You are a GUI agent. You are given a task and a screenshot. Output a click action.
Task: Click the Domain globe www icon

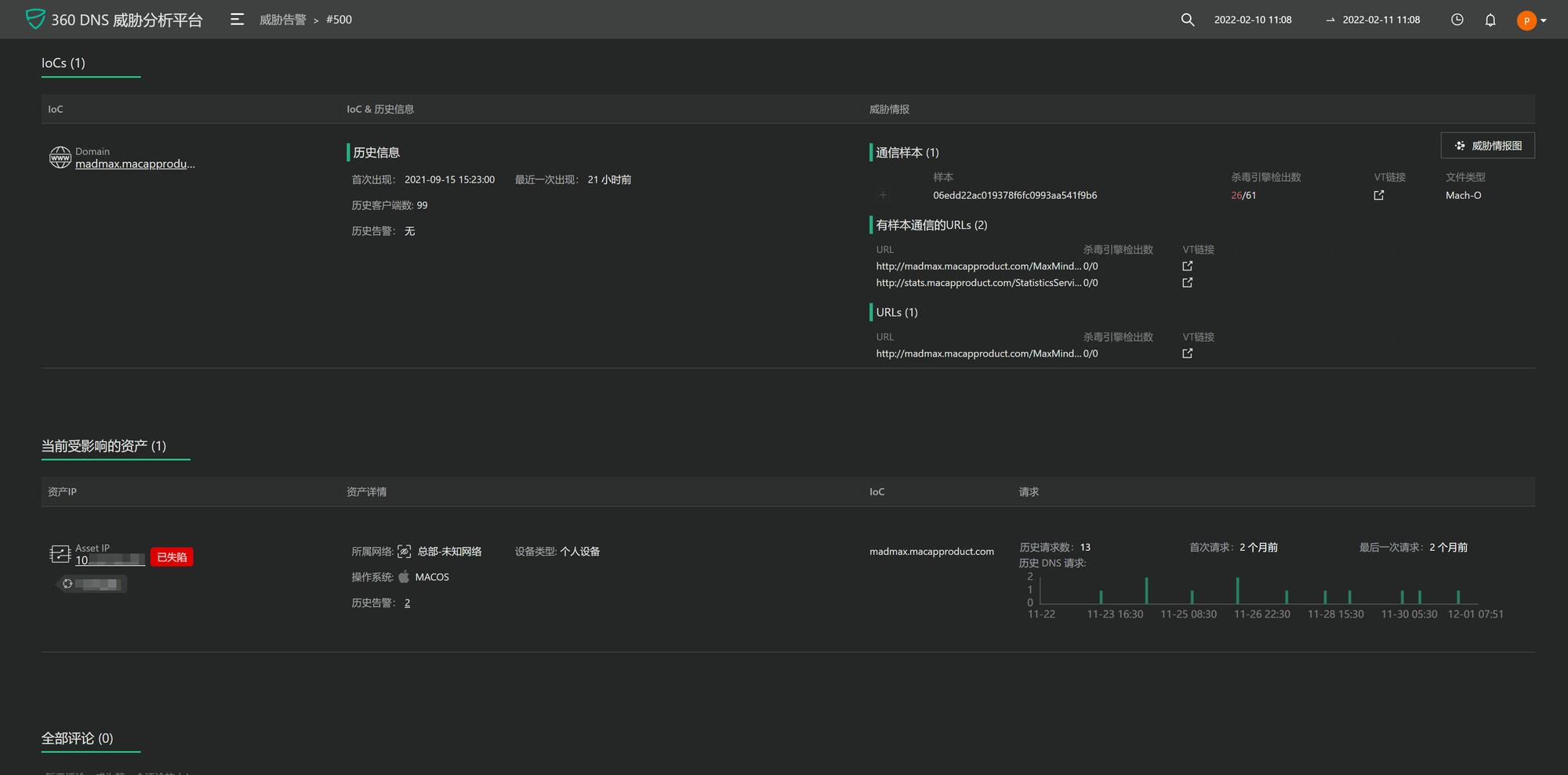coord(60,158)
